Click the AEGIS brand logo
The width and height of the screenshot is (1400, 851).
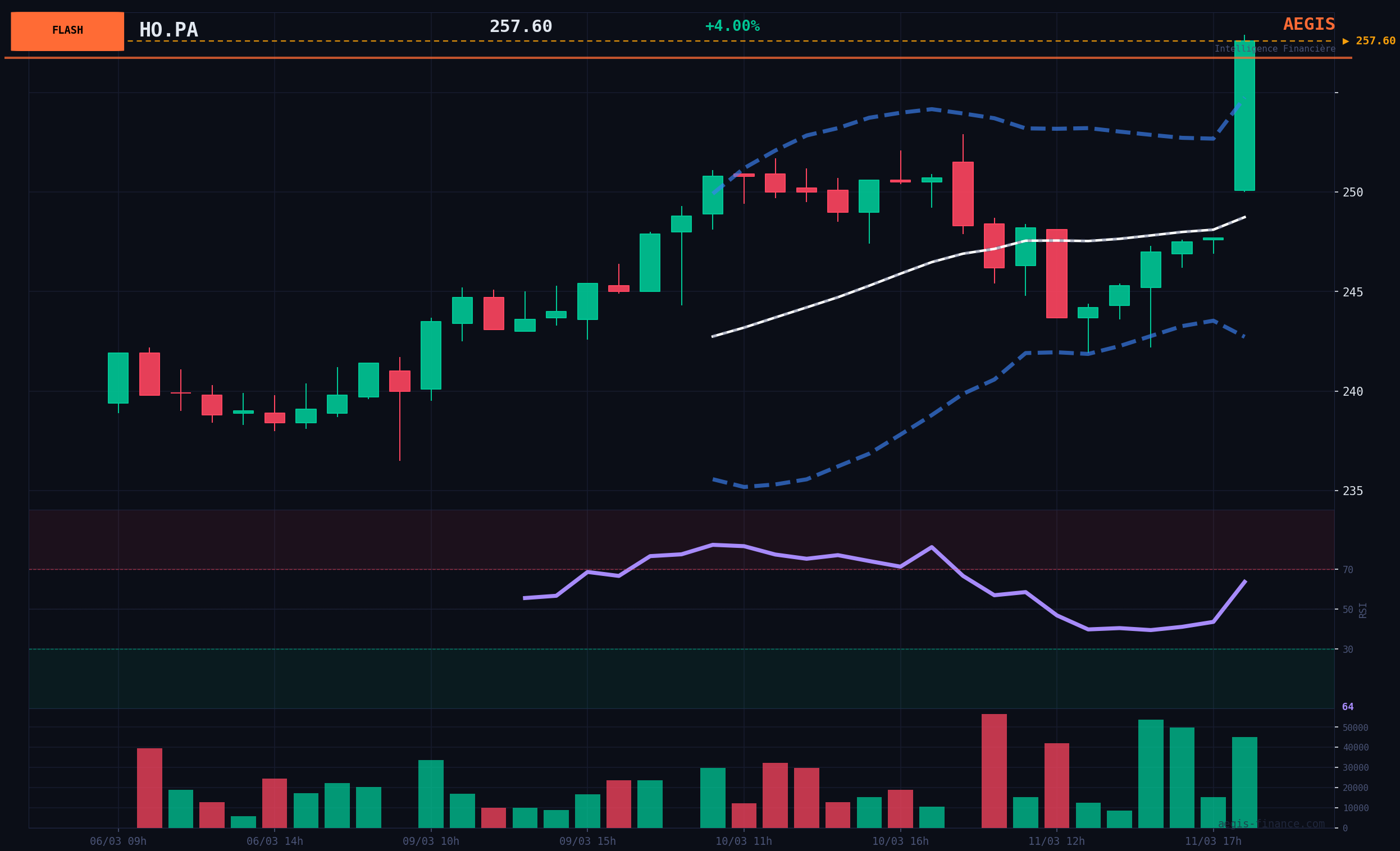tap(1308, 25)
